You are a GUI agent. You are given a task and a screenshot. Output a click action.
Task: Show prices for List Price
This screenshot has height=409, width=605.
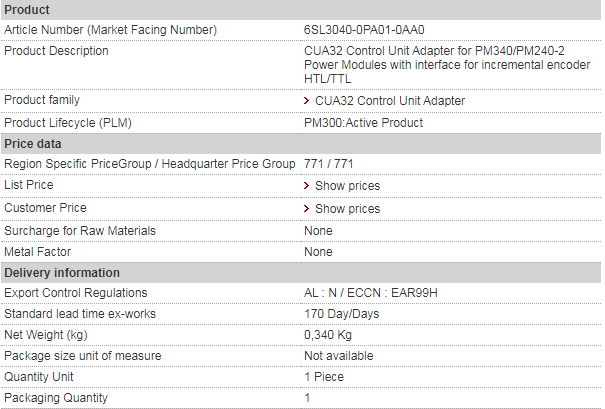coord(347,186)
